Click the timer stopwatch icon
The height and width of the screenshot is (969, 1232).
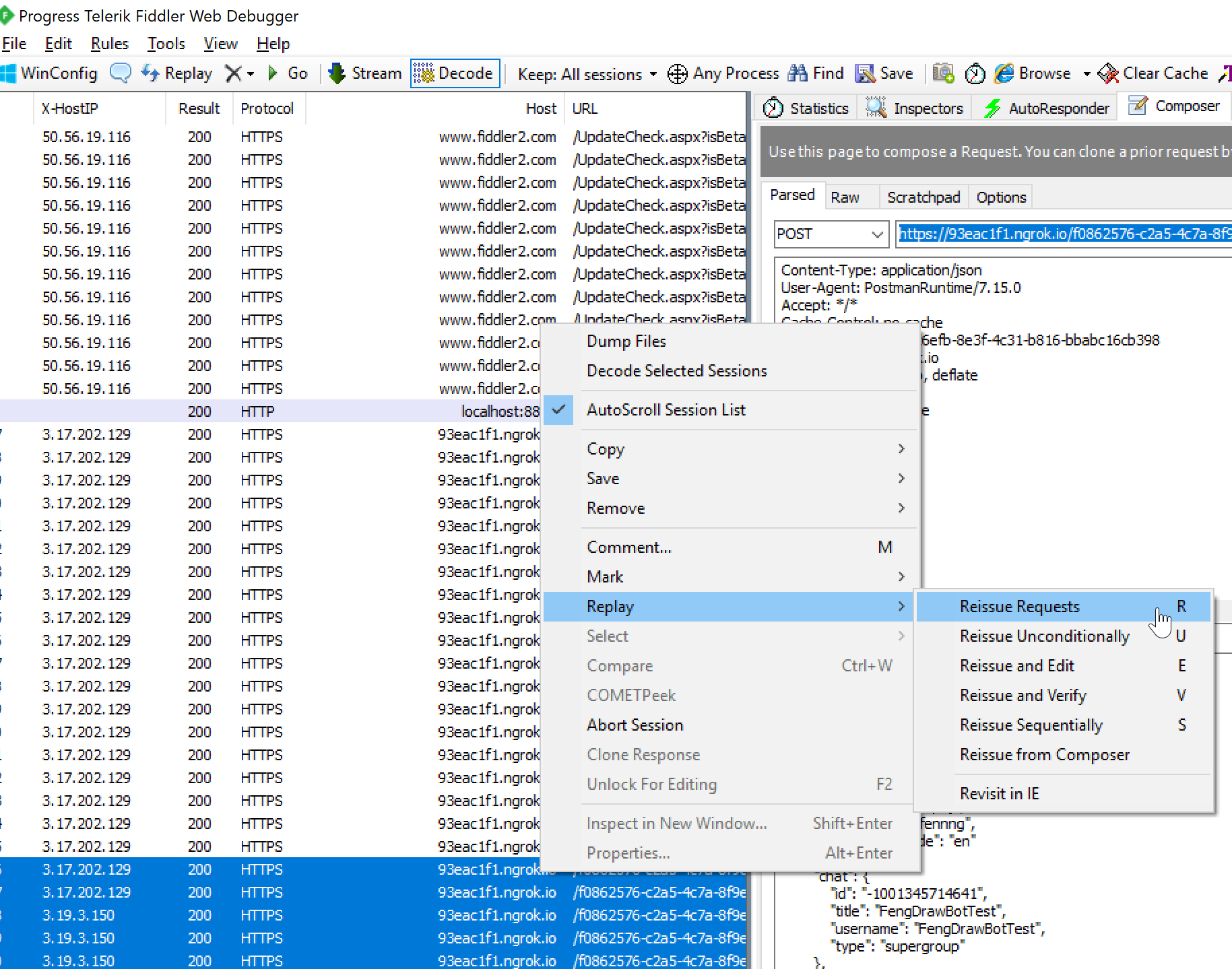point(975,73)
